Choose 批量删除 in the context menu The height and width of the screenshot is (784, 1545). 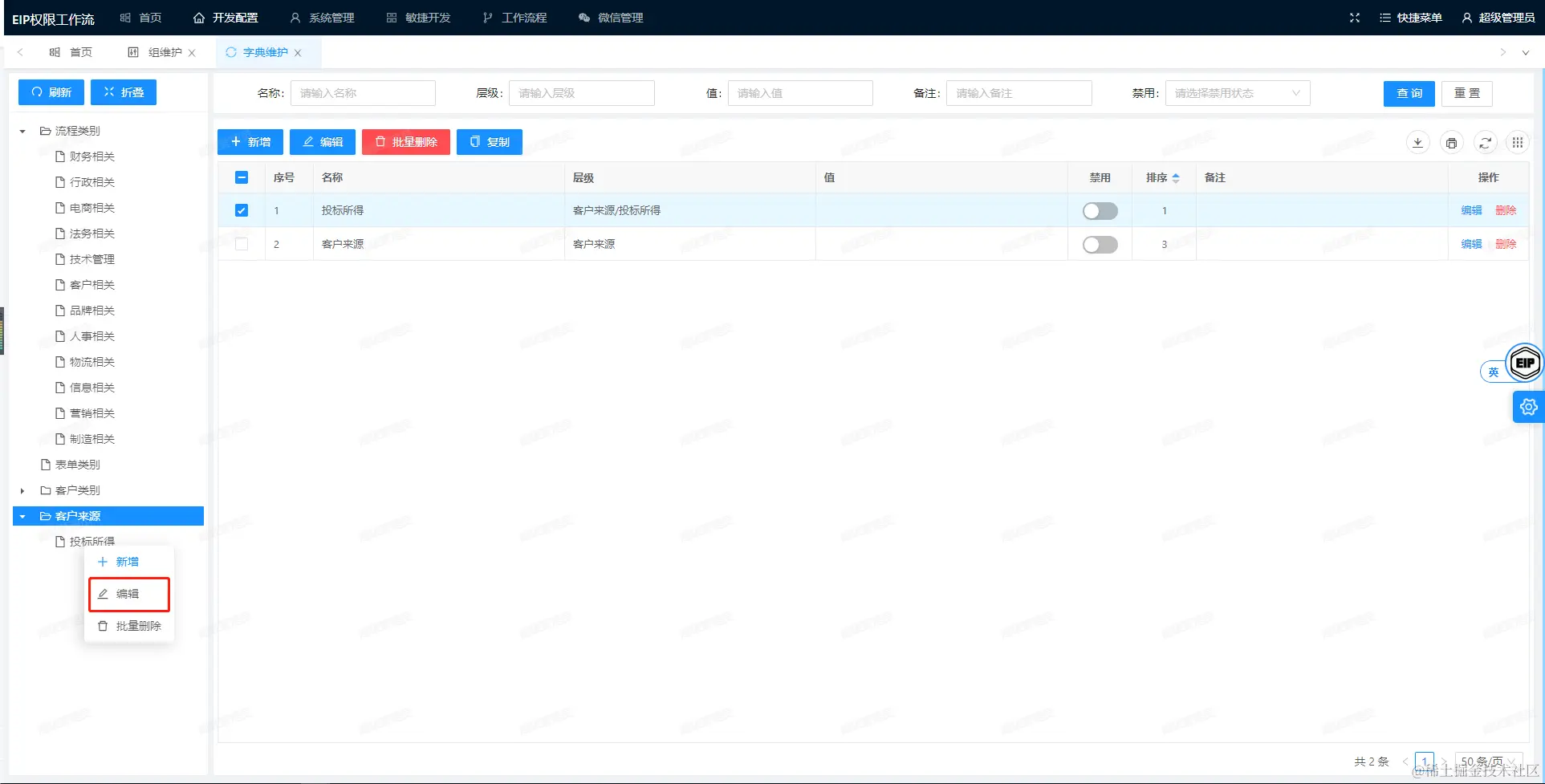click(x=128, y=626)
